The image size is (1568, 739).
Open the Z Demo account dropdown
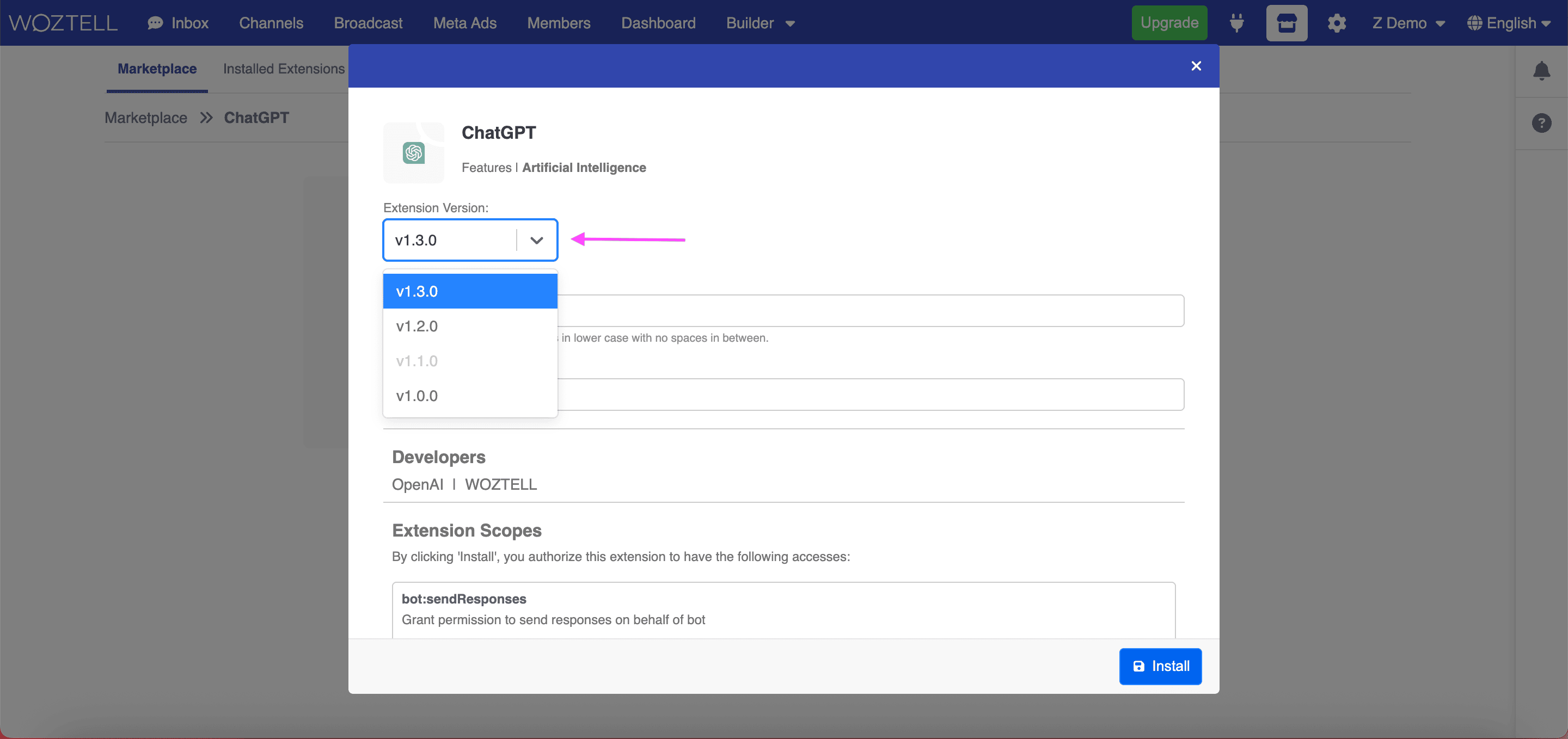point(1408,23)
